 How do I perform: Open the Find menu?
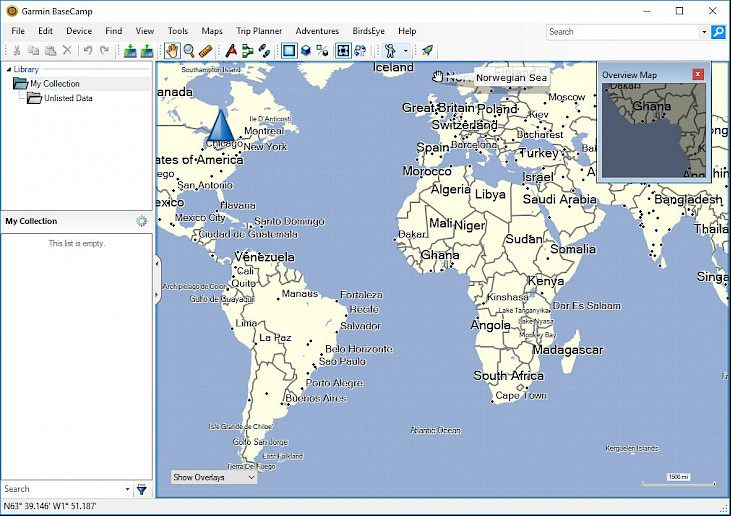pos(114,31)
